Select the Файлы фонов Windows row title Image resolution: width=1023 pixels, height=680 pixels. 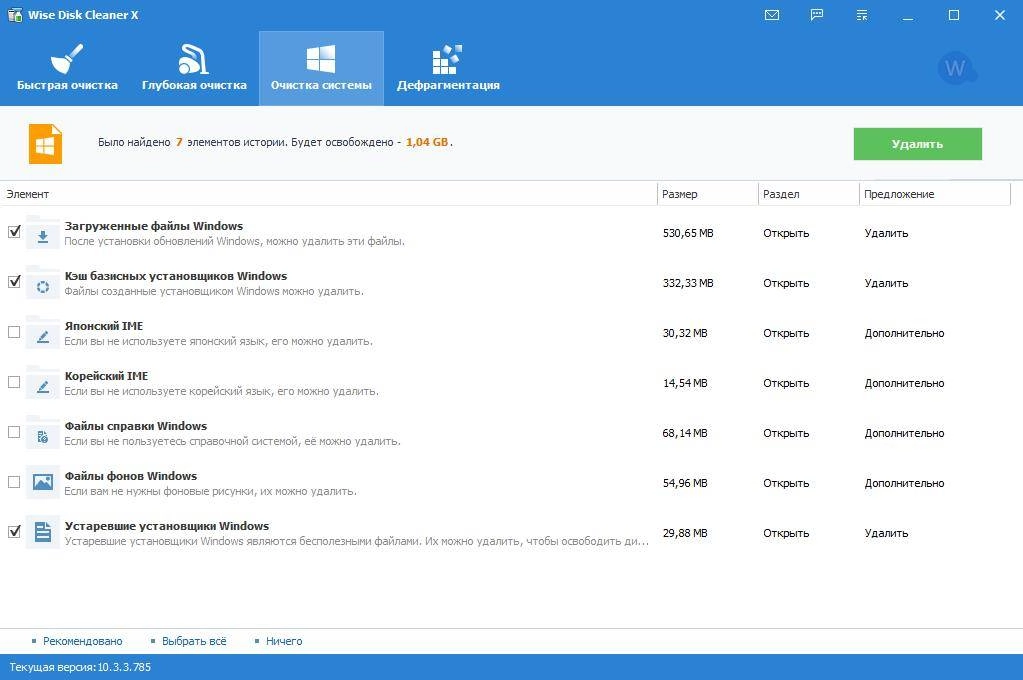click(x=130, y=476)
